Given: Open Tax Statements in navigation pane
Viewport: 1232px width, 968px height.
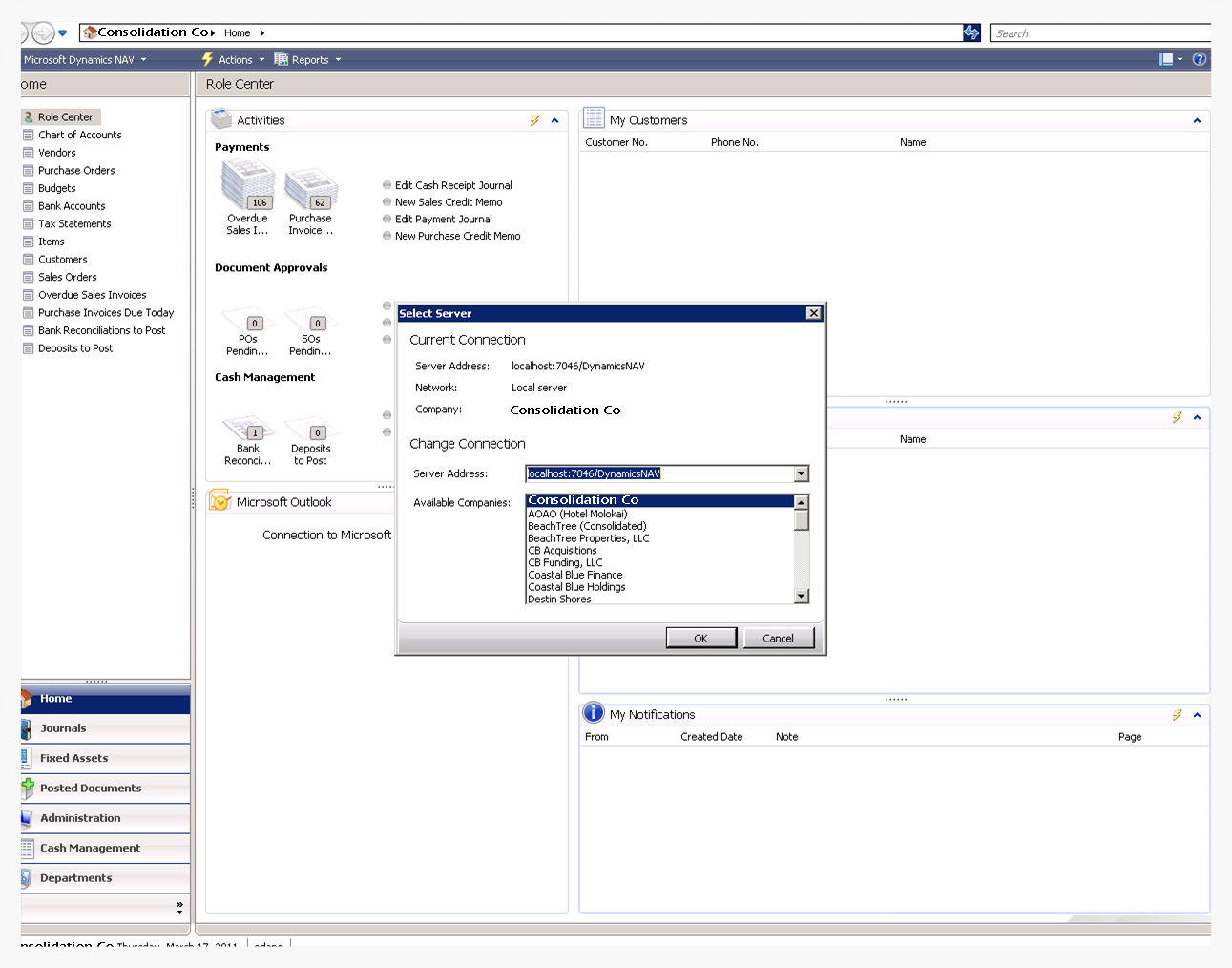Looking at the screenshot, I should 74,224.
